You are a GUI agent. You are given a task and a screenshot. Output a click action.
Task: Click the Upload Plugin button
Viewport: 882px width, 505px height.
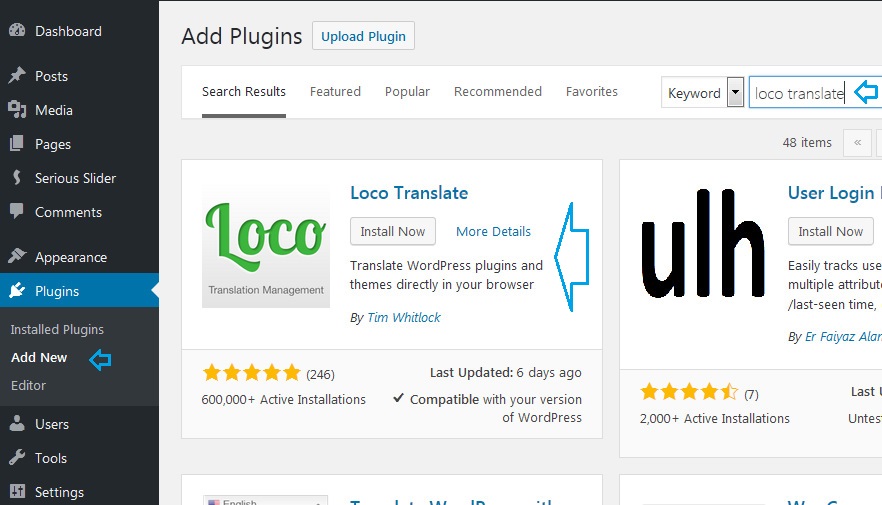point(363,36)
